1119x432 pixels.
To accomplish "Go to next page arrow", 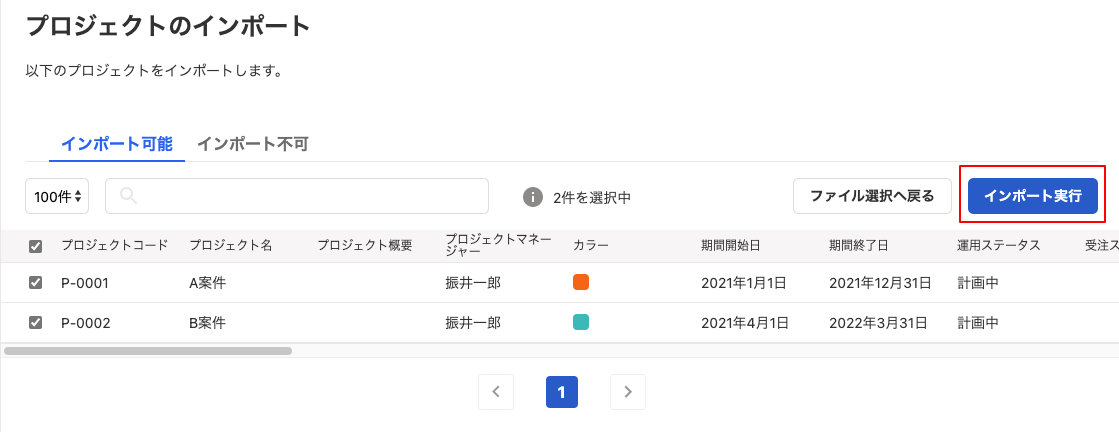I will coord(628,392).
